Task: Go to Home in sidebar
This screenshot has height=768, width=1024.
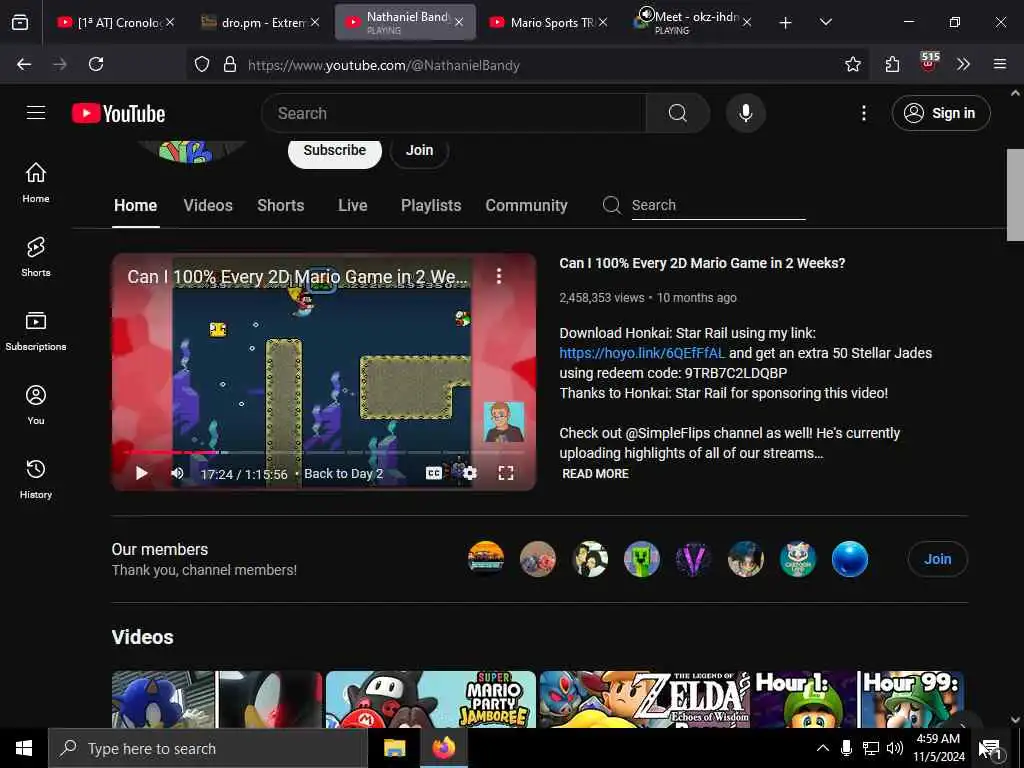Action: tap(36, 182)
